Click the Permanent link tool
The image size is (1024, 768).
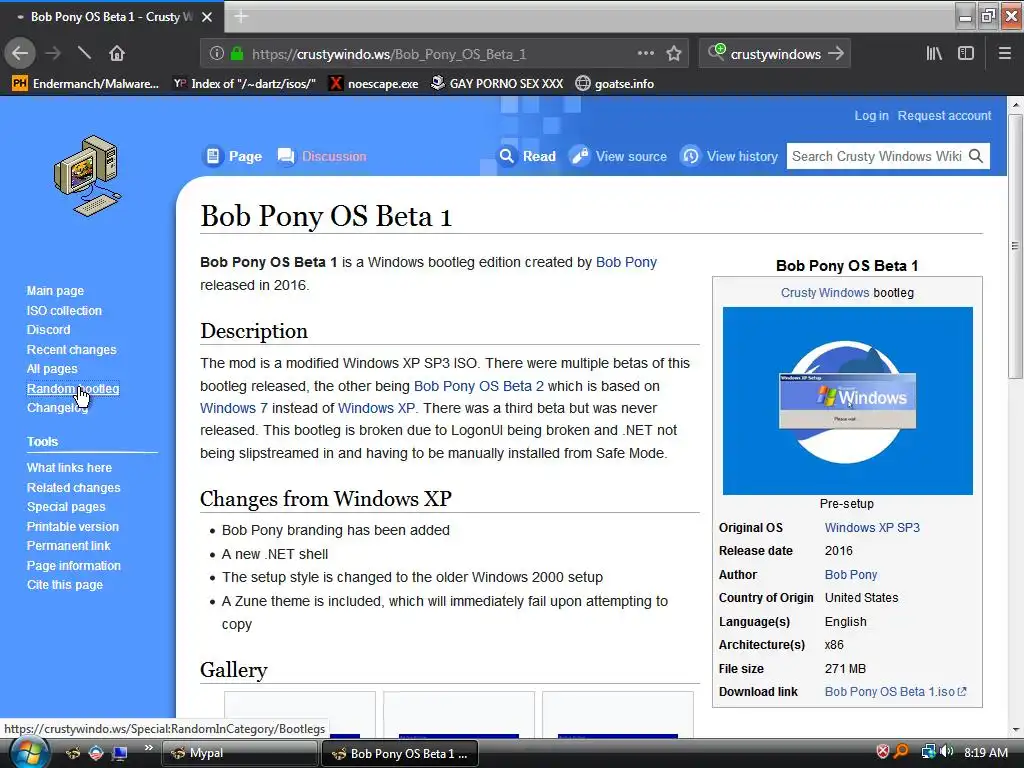(x=69, y=546)
